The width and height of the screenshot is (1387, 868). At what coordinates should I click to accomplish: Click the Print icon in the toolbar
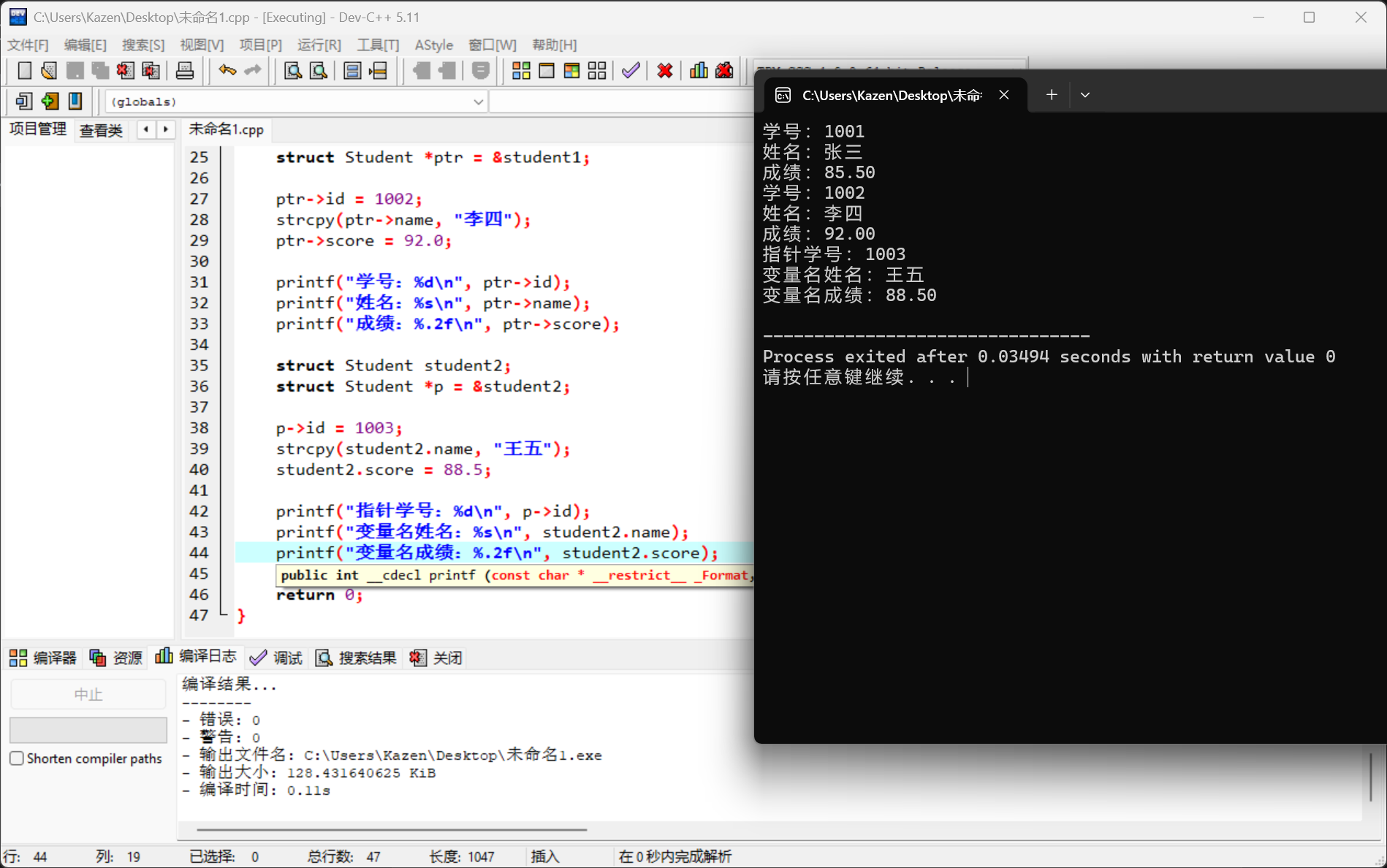[185, 70]
